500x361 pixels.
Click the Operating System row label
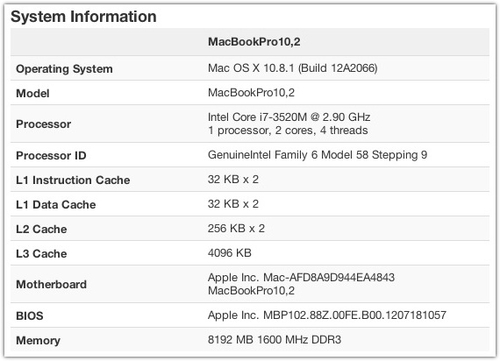click(64, 69)
